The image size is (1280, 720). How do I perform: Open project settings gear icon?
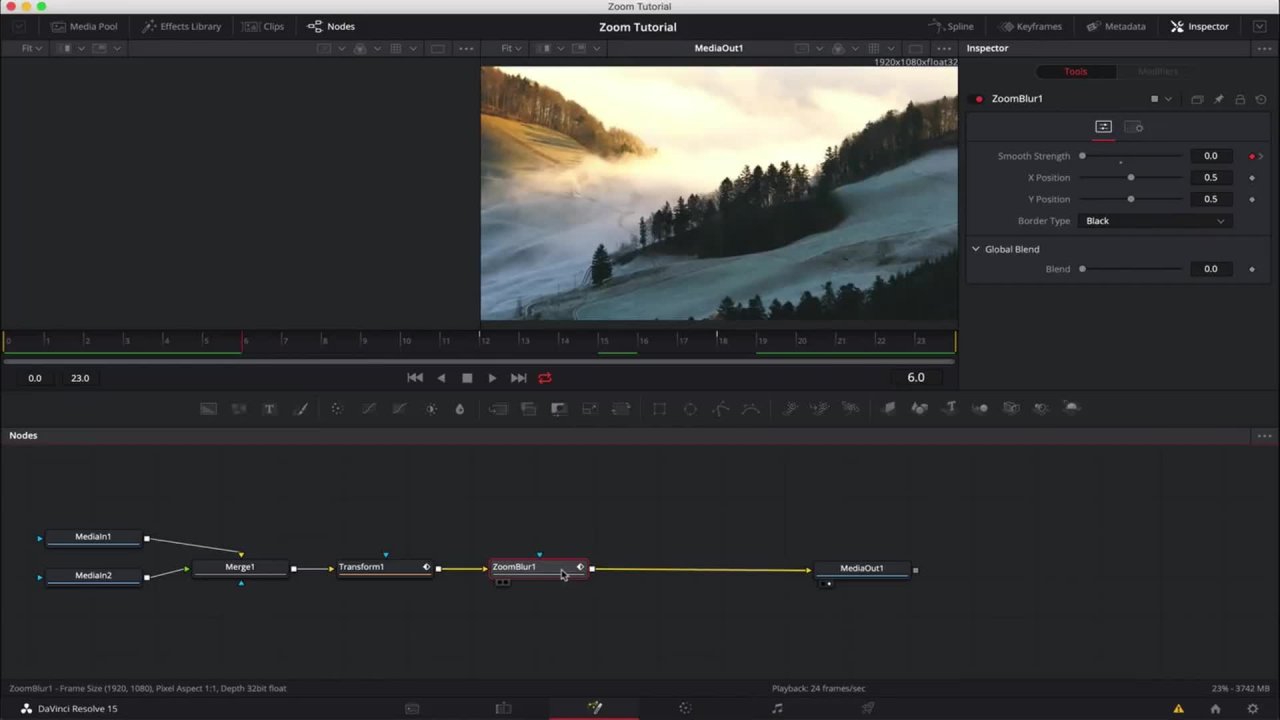point(1252,708)
